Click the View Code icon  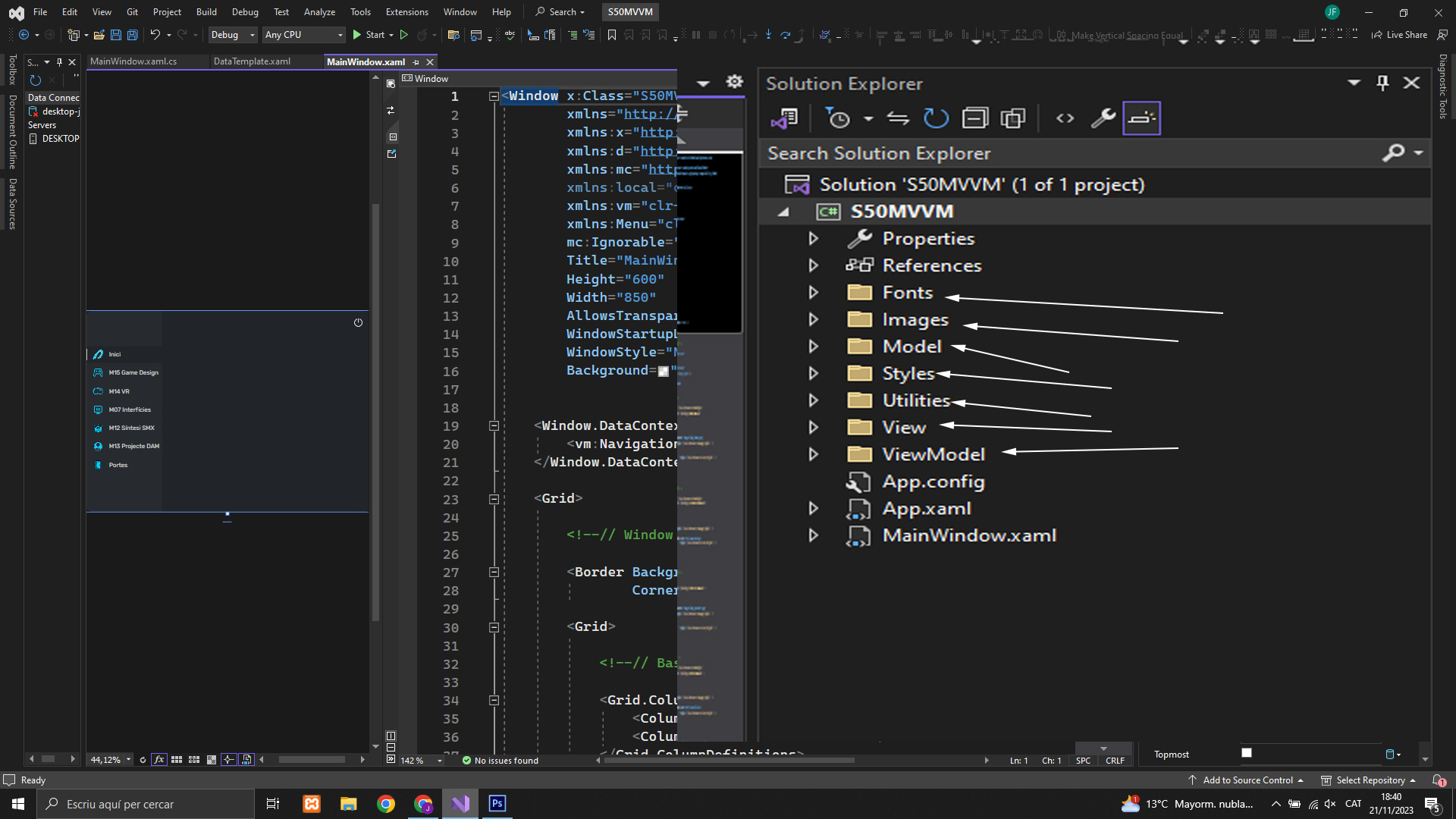click(1065, 118)
